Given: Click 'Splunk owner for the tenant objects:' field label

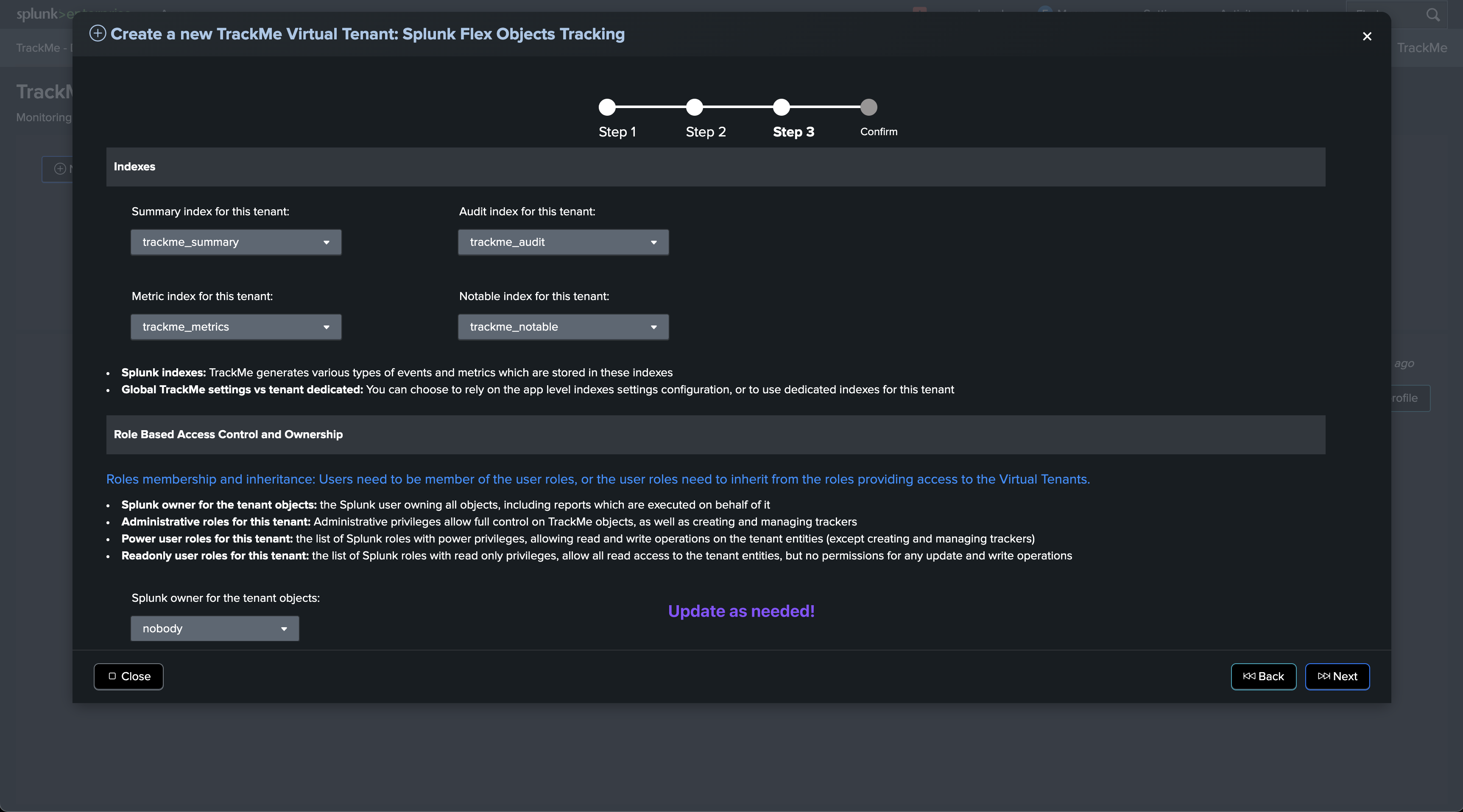Looking at the screenshot, I should 226,598.
